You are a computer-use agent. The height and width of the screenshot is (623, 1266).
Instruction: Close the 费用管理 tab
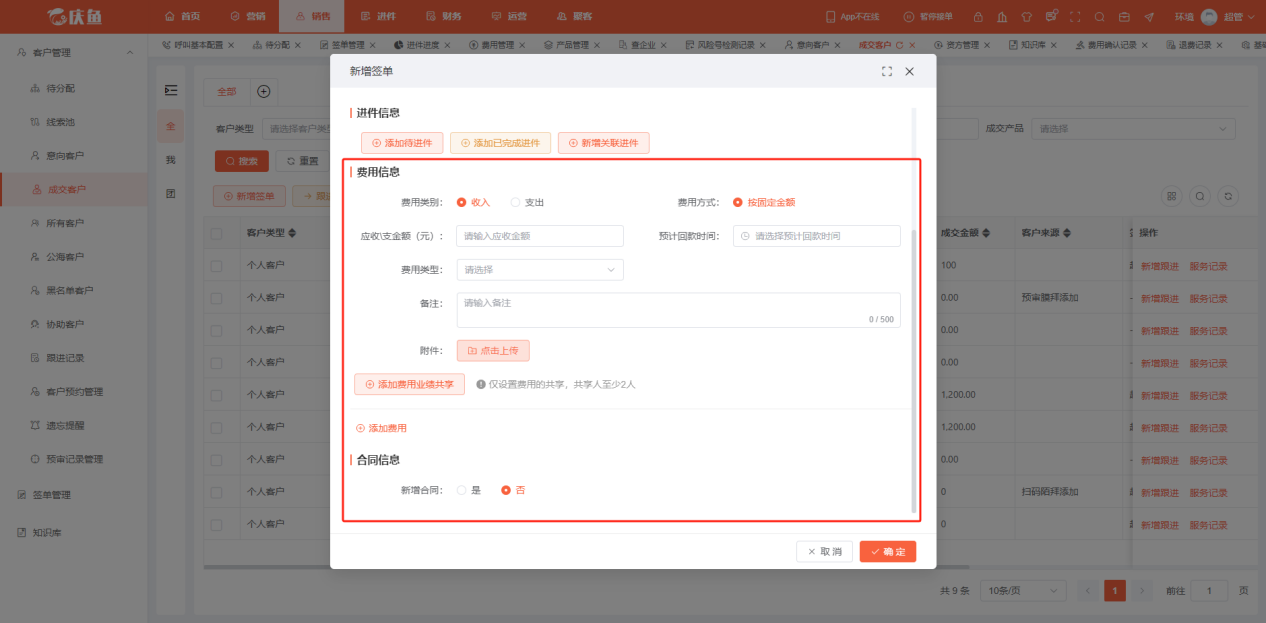coord(523,45)
